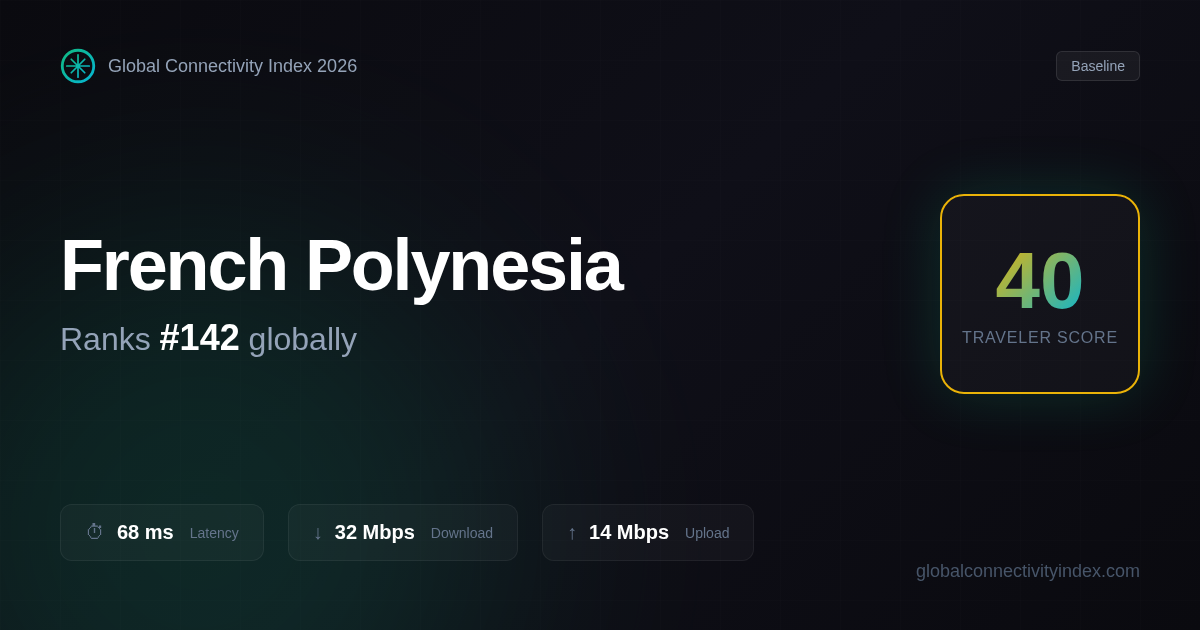Click the Latency label text
This screenshot has height=630, width=1200.
(214, 533)
